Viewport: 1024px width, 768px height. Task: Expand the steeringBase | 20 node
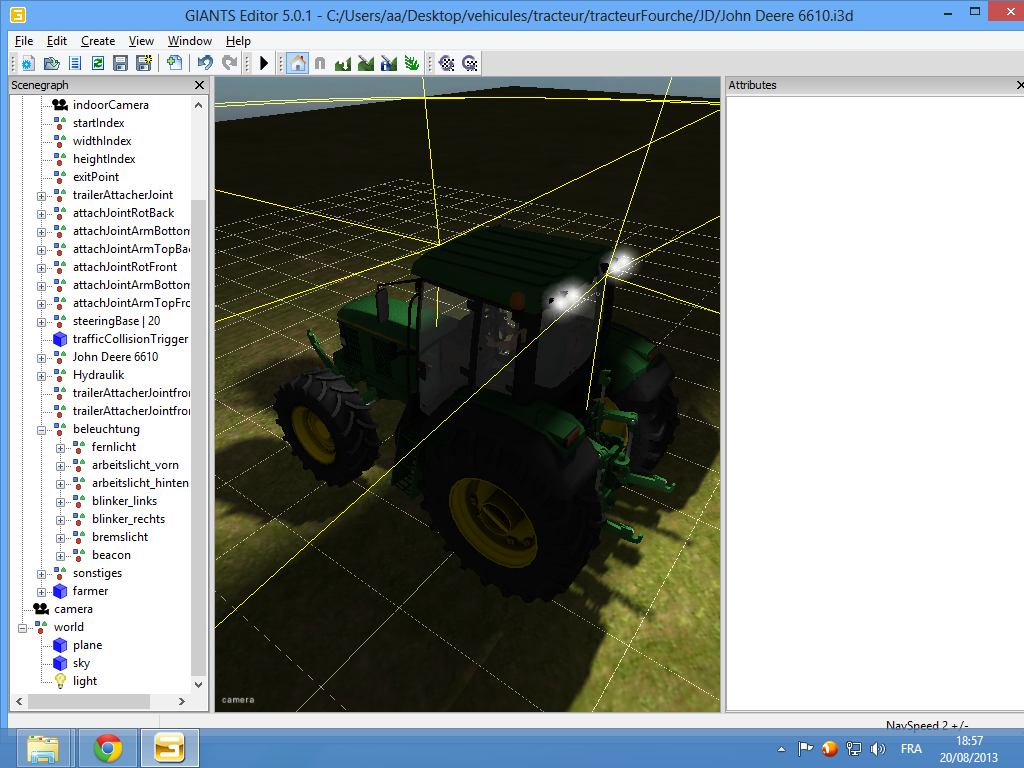tap(41, 322)
